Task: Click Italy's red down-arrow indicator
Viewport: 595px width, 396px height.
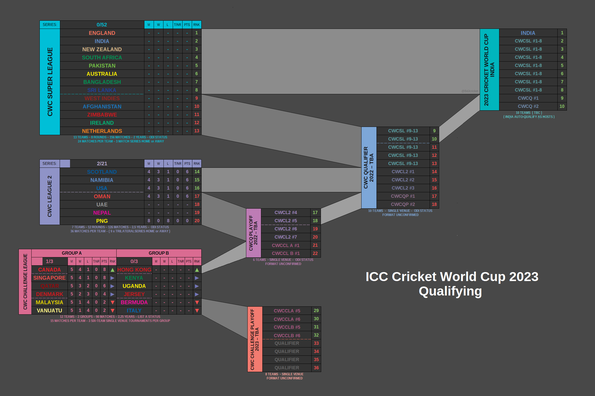Action: tap(197, 311)
